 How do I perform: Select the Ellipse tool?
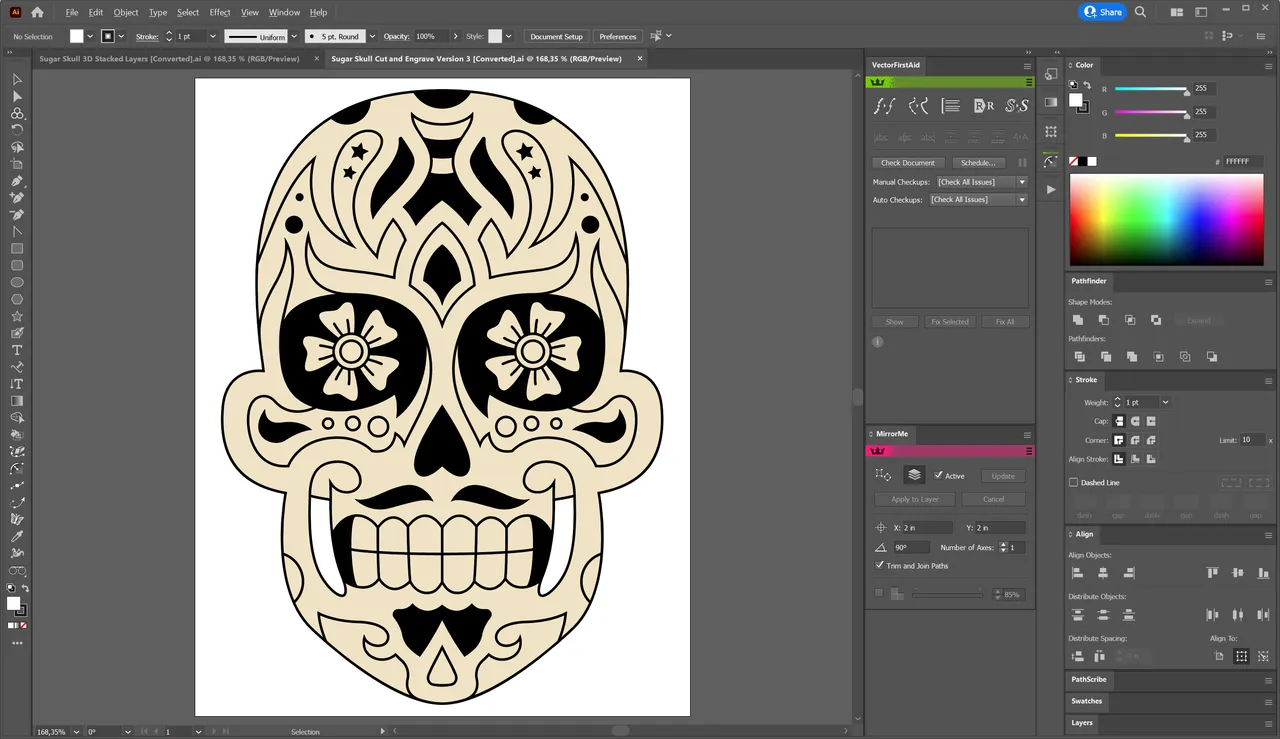coord(17,282)
